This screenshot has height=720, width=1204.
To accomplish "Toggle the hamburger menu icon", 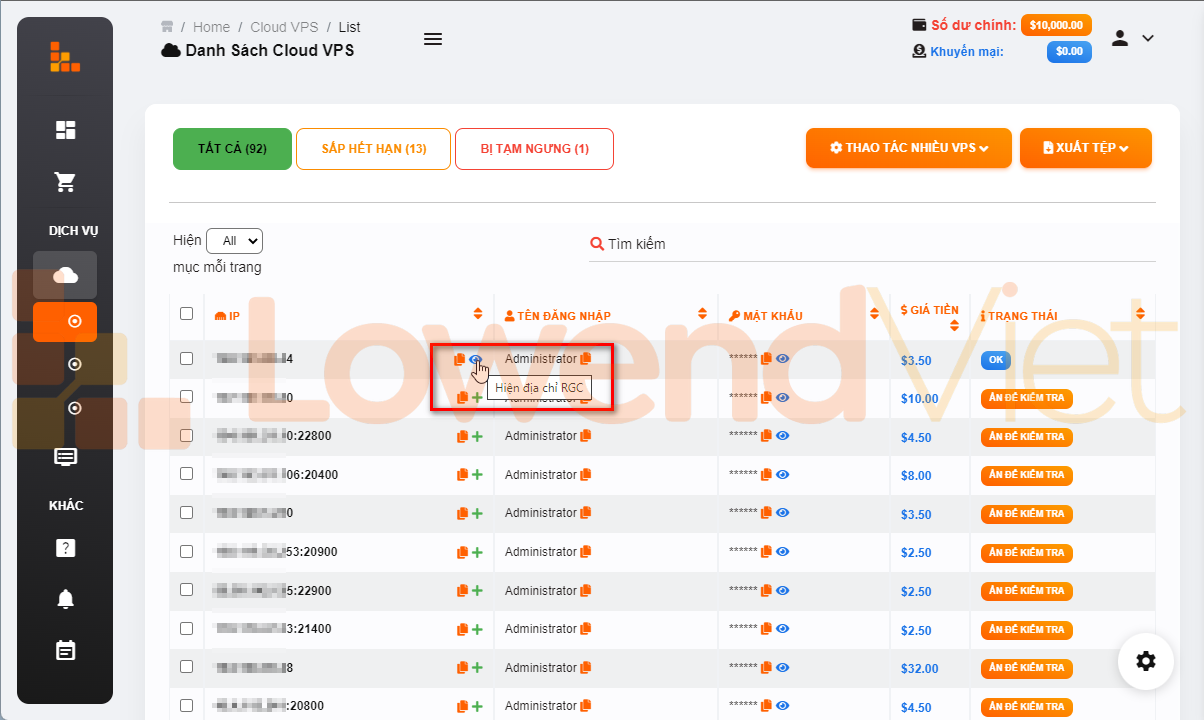I will click(432, 39).
